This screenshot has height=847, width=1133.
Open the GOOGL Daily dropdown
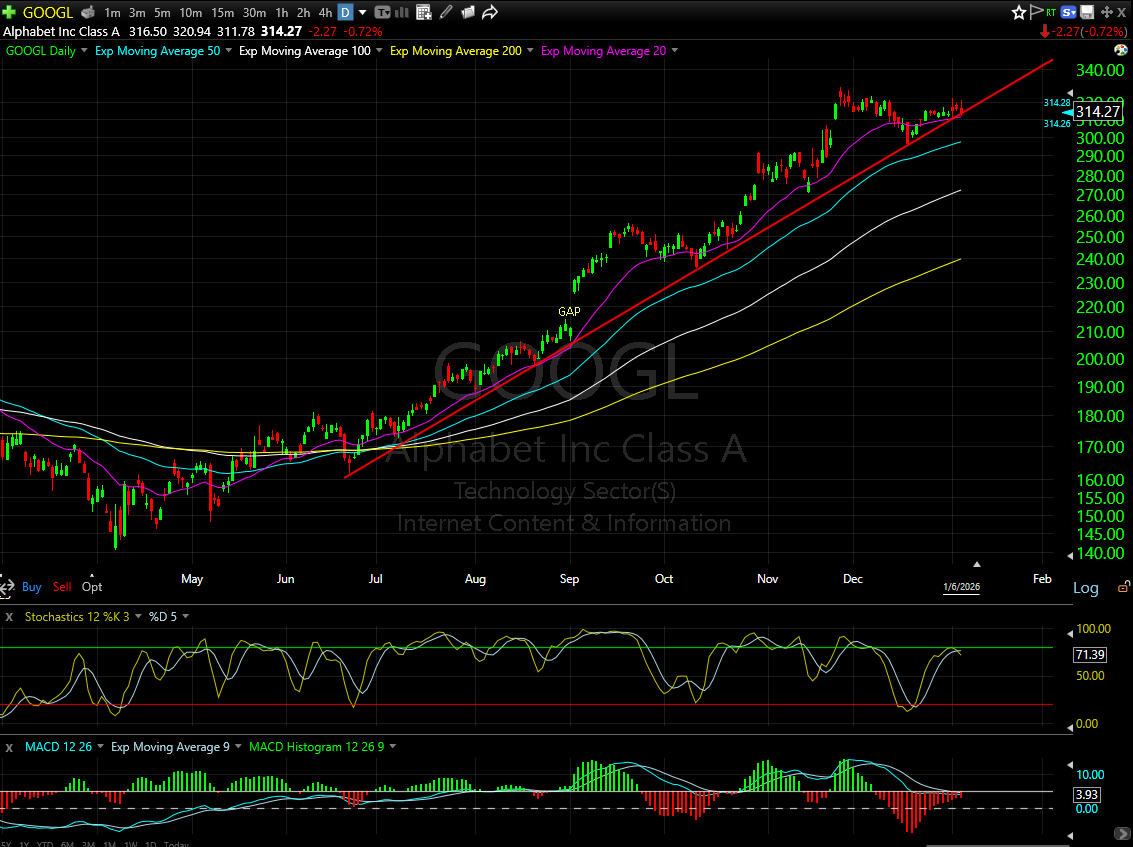click(x=84, y=51)
